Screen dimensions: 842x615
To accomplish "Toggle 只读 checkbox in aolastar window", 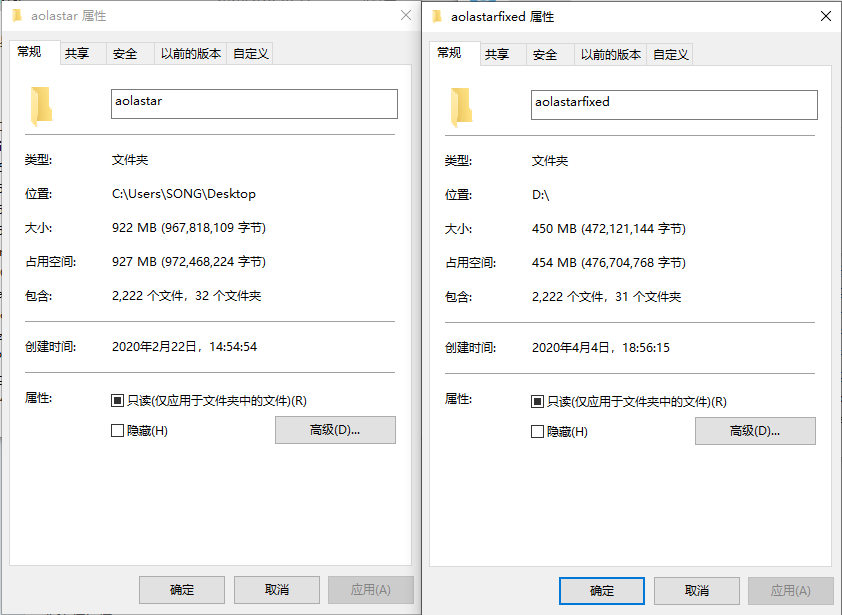I will tap(117, 401).
